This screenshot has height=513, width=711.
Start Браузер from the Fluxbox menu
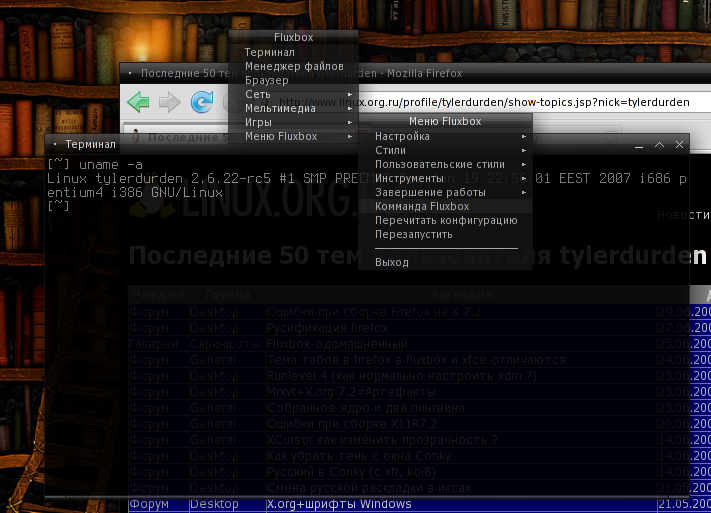point(293,80)
